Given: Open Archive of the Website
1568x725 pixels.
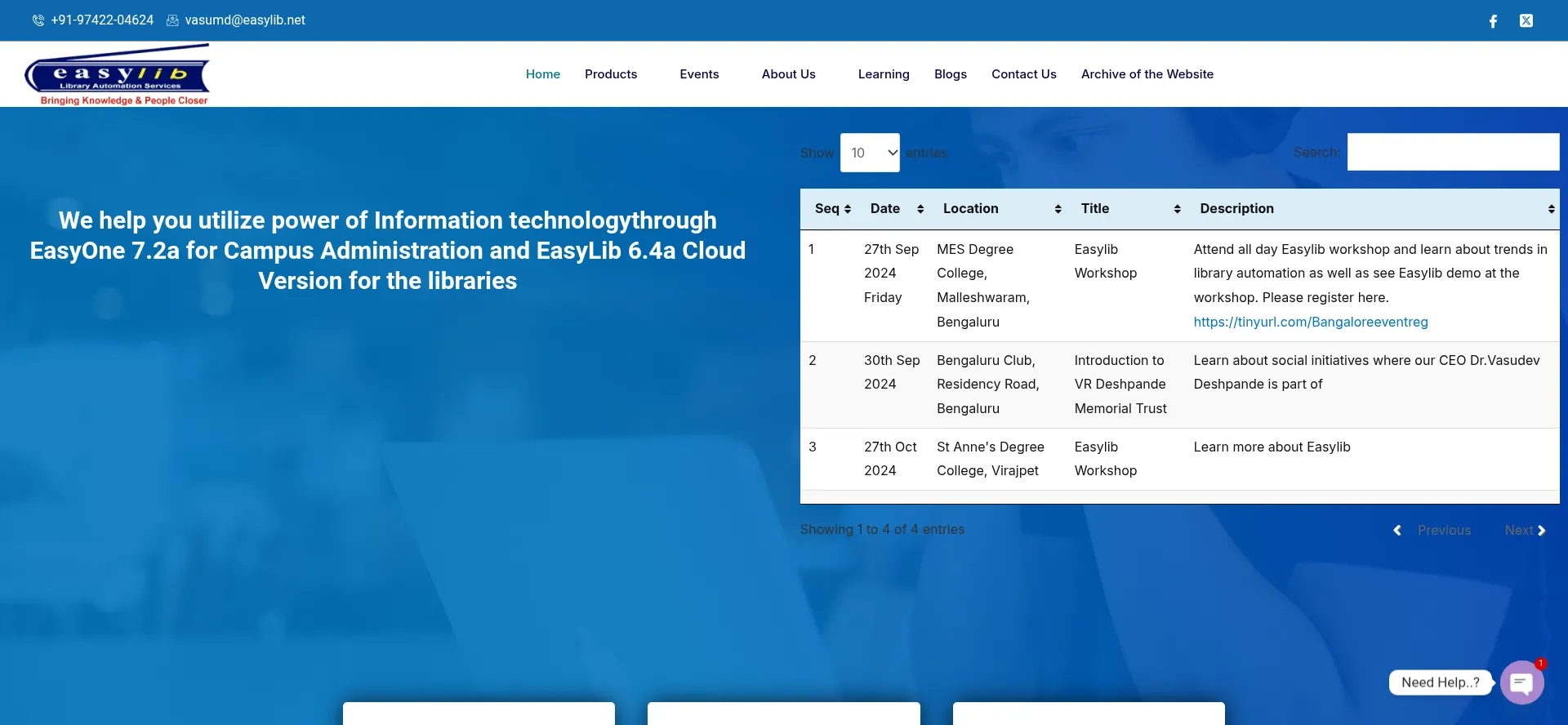Looking at the screenshot, I should coord(1147,74).
